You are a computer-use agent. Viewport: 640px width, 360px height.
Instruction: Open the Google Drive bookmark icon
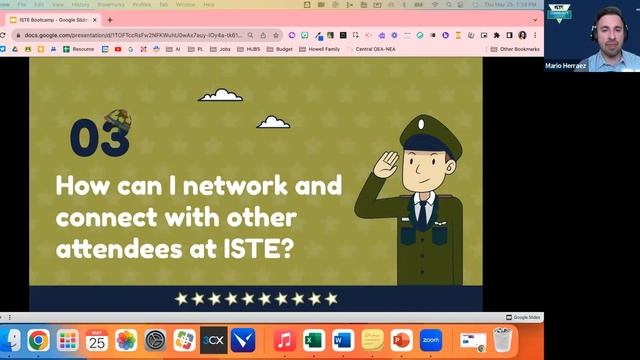tap(15, 49)
